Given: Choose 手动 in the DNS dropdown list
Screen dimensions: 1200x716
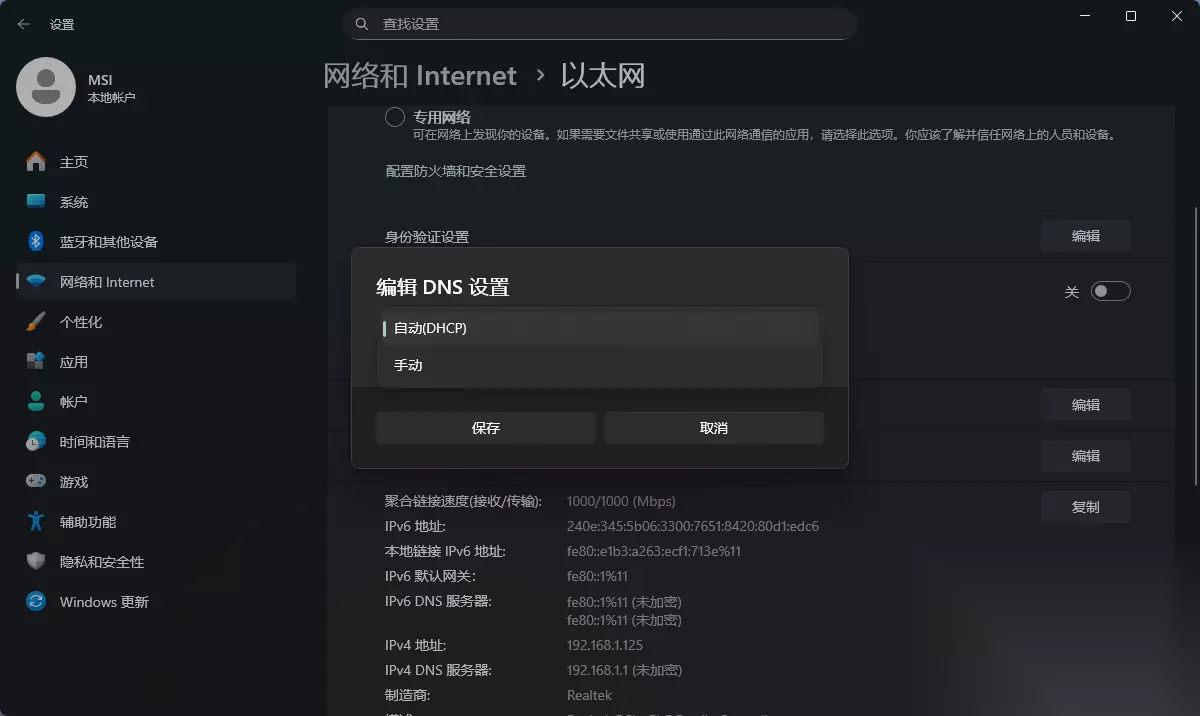Looking at the screenshot, I should (x=600, y=366).
